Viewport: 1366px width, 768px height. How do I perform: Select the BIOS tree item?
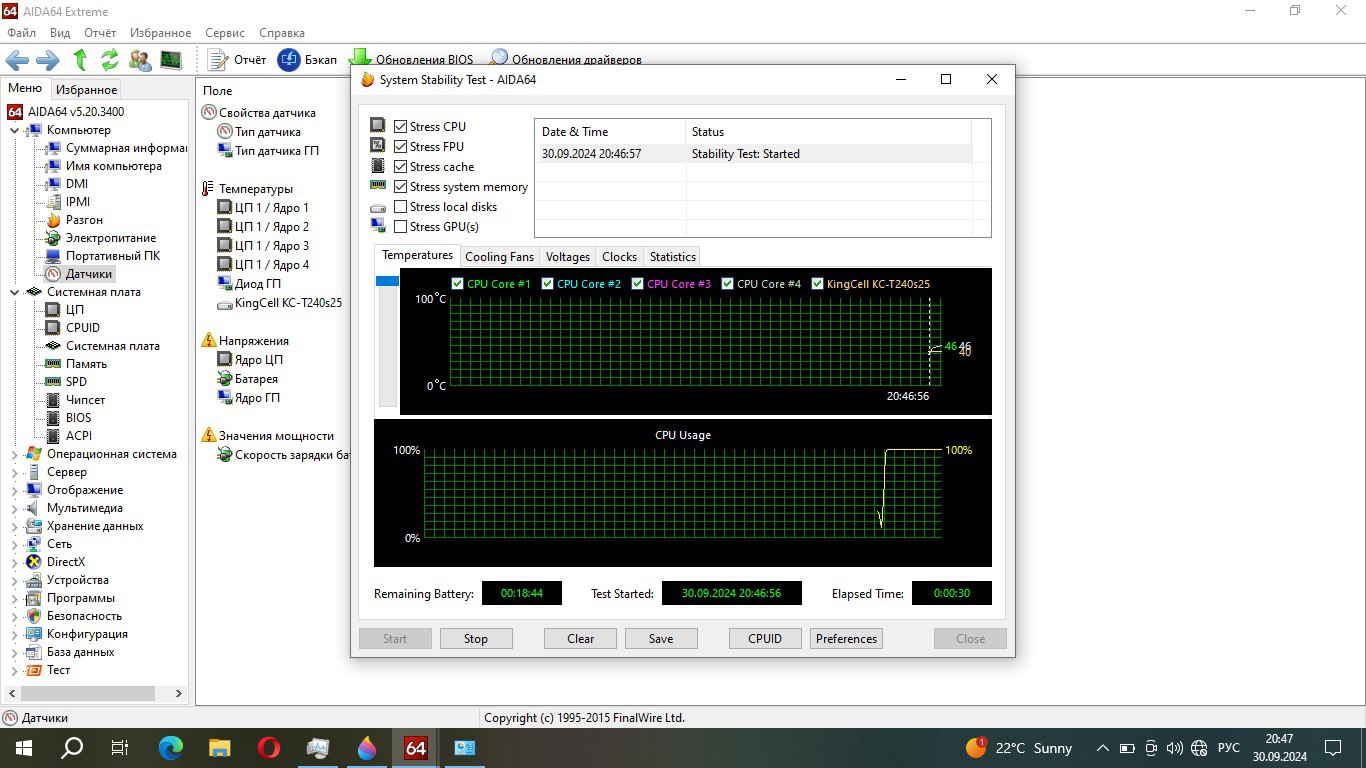[x=68, y=418]
